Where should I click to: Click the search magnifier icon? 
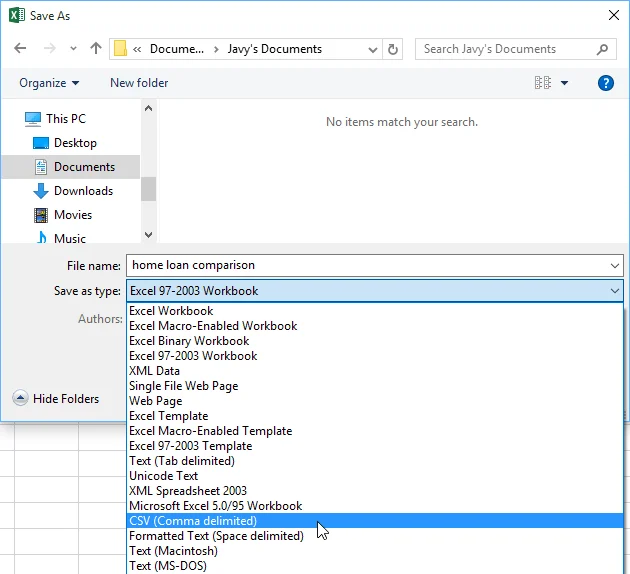[602, 49]
